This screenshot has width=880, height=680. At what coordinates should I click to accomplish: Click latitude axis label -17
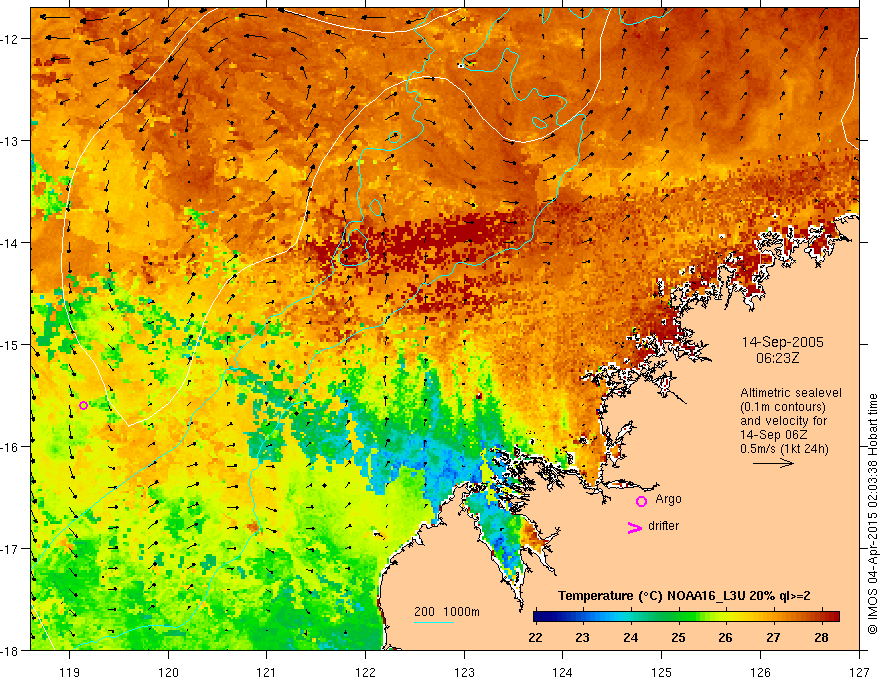pos(10,549)
